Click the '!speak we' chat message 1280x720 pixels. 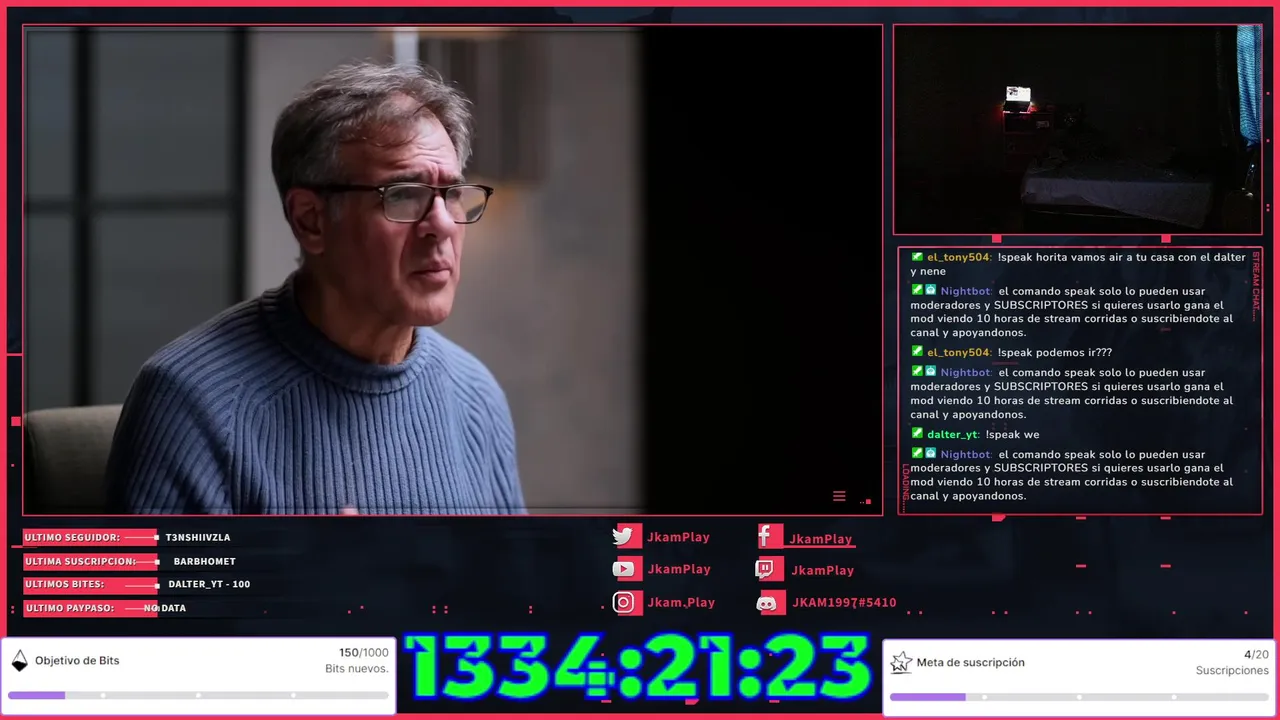coord(1012,435)
